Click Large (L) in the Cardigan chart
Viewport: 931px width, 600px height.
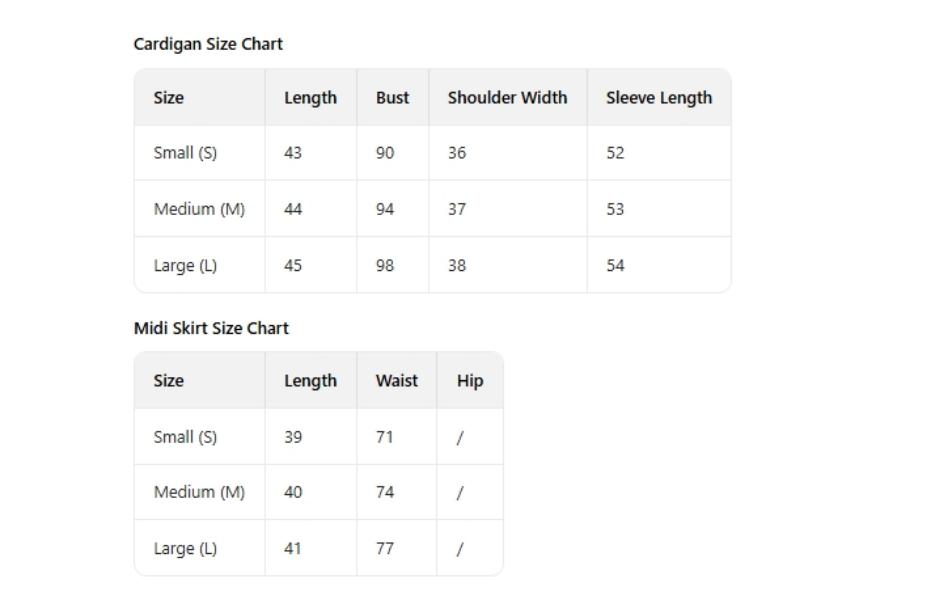click(185, 266)
